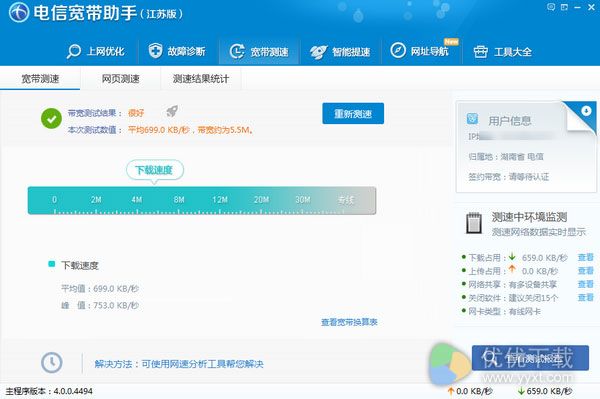Switch to the 宽带测速 sub-tab
Screen dimensions: 600x399
[x=40, y=78]
